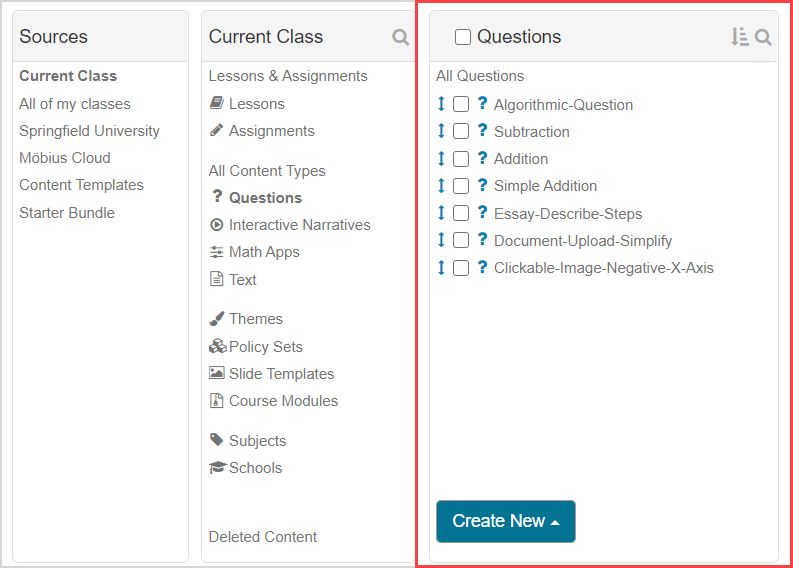Viewport: 793px width, 568px height.
Task: Select the Document-Upload-Simplify checkbox
Action: click(x=461, y=240)
